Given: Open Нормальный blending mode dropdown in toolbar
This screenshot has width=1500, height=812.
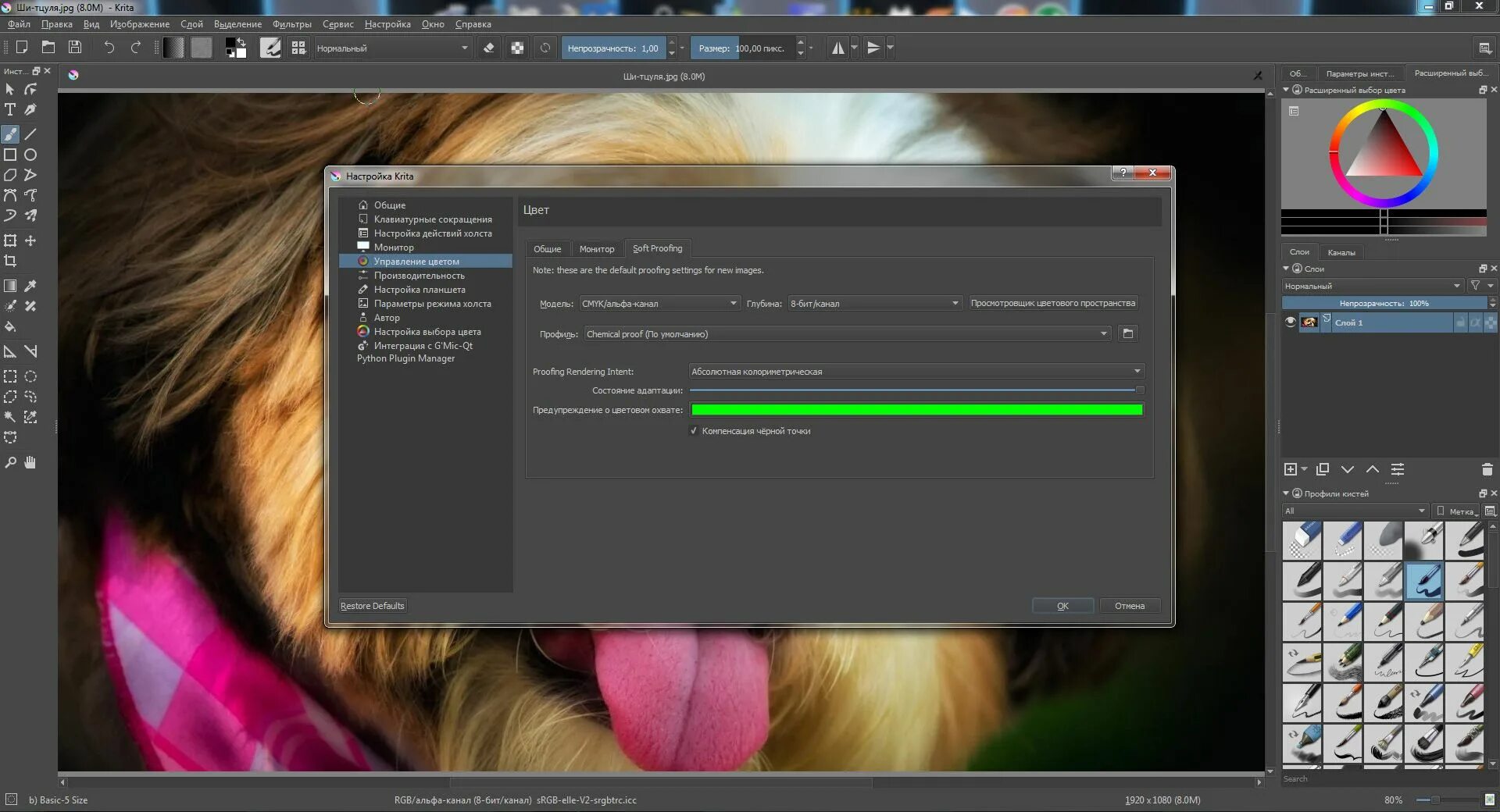Looking at the screenshot, I should click(x=392, y=48).
